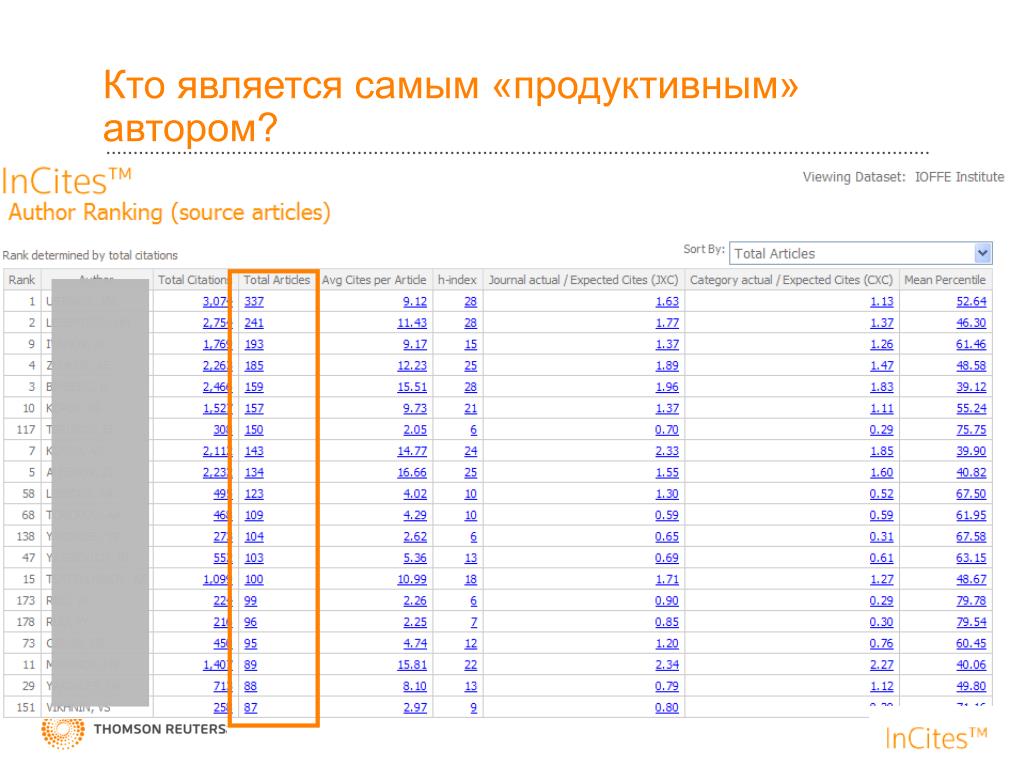This screenshot has height=768, width=1024.
Task: Click the Mean Percentile column header
Action: pyautogui.click(x=945, y=280)
